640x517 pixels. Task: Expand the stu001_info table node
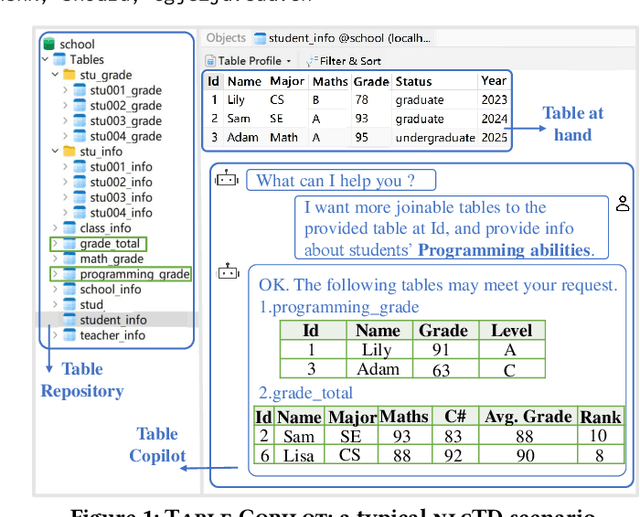coord(65,166)
